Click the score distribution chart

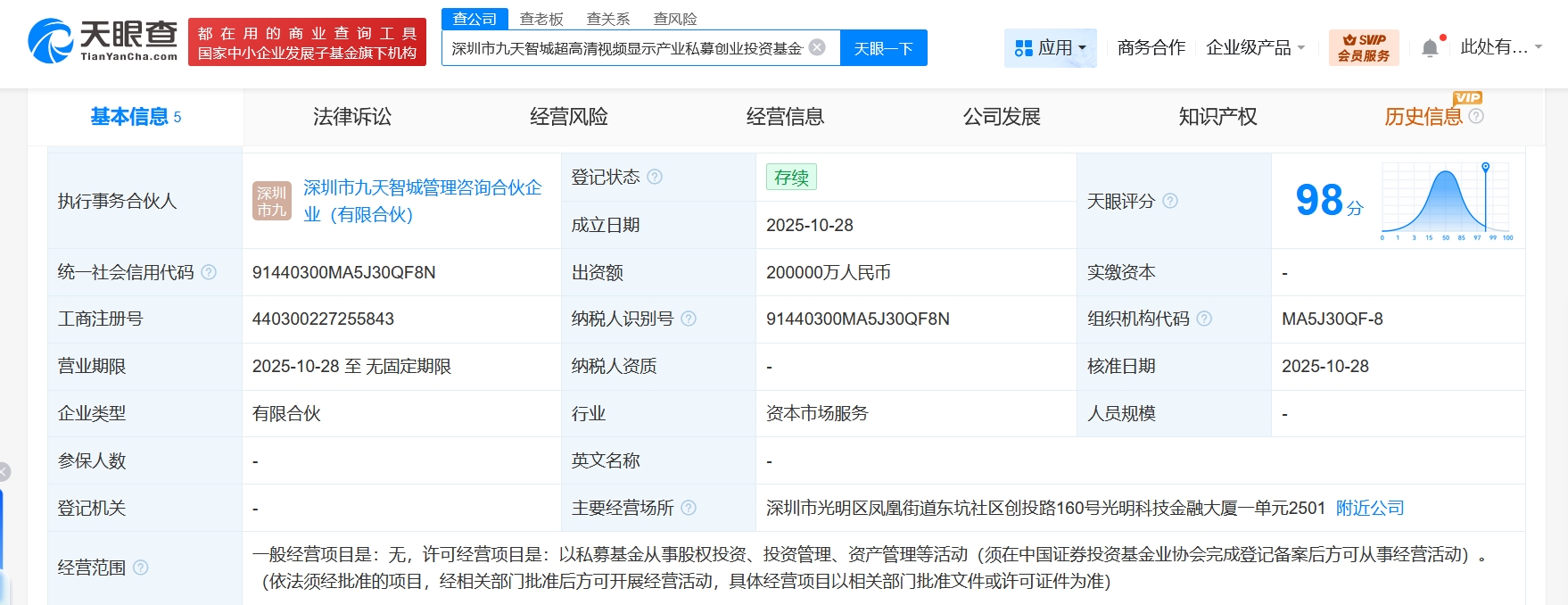1446,201
